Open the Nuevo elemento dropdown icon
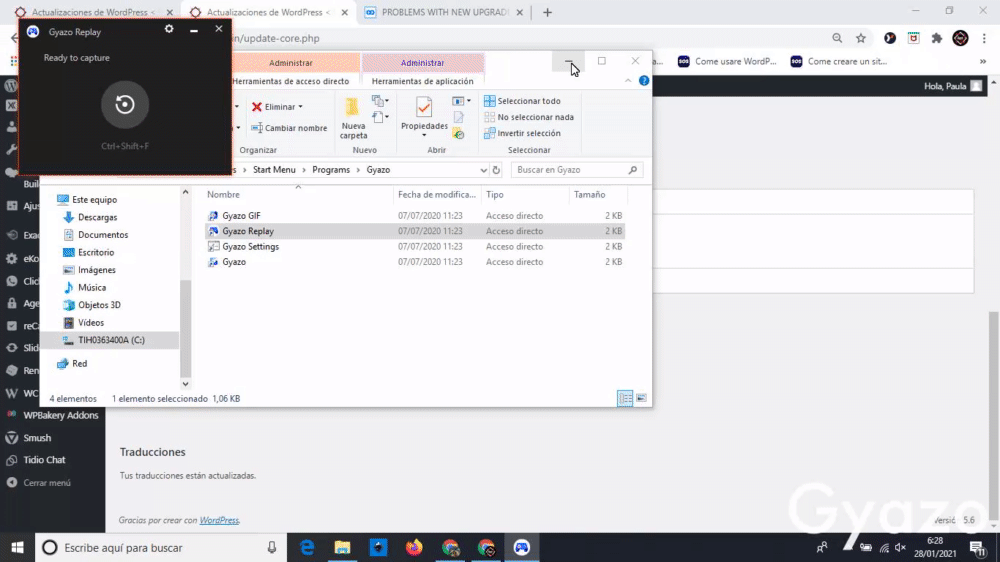Screen dimensions: 1000x562 tap(380, 101)
